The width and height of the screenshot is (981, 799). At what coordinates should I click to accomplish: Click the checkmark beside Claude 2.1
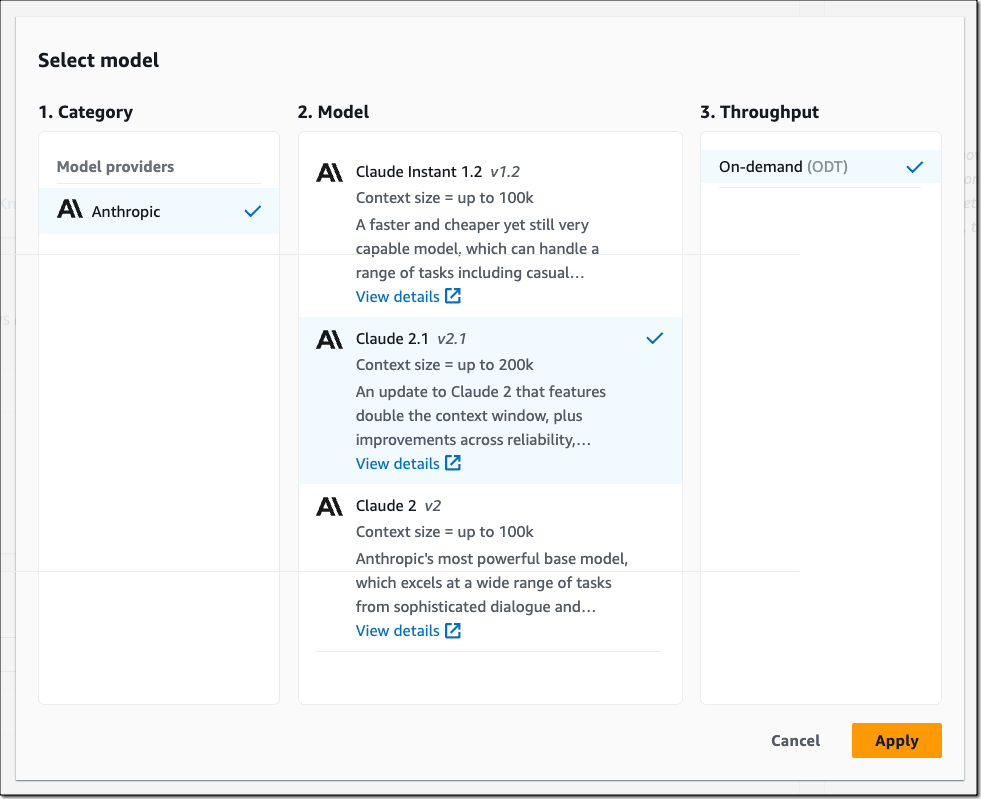pos(655,338)
